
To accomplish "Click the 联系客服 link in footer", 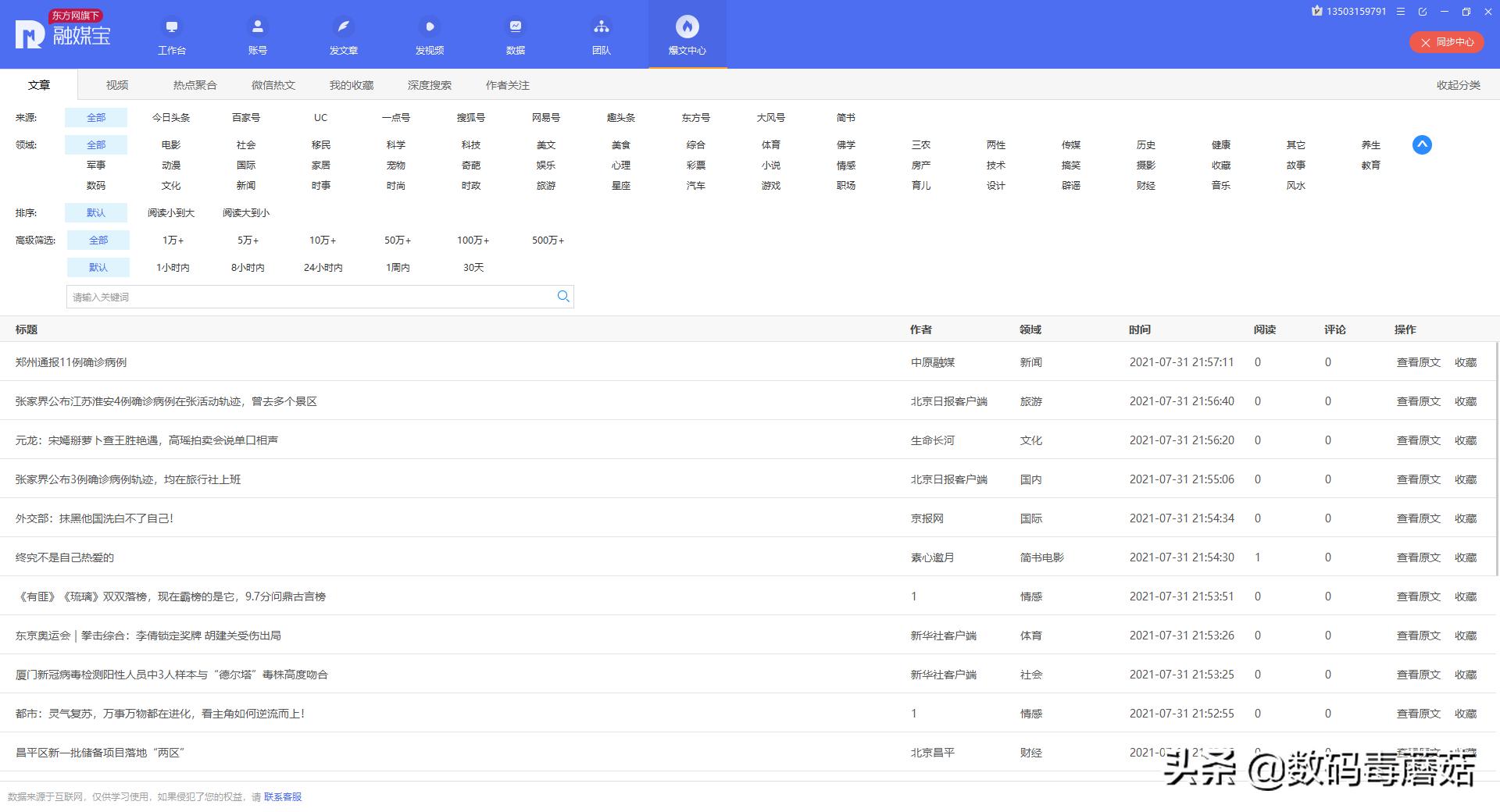I will point(283,797).
